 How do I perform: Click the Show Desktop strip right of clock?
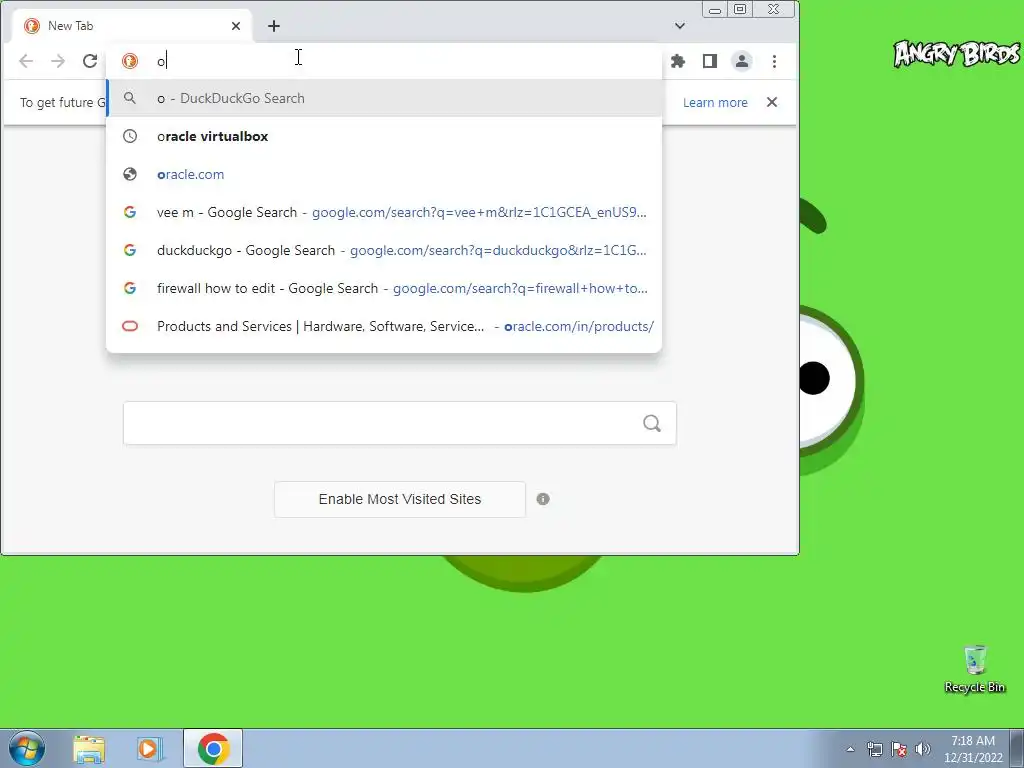coord(1017,748)
